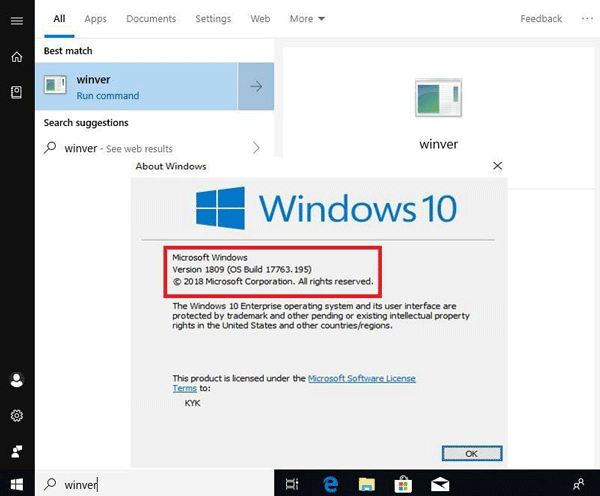Click the winver label in preview pane
The width and height of the screenshot is (600, 496).
pyautogui.click(x=439, y=144)
